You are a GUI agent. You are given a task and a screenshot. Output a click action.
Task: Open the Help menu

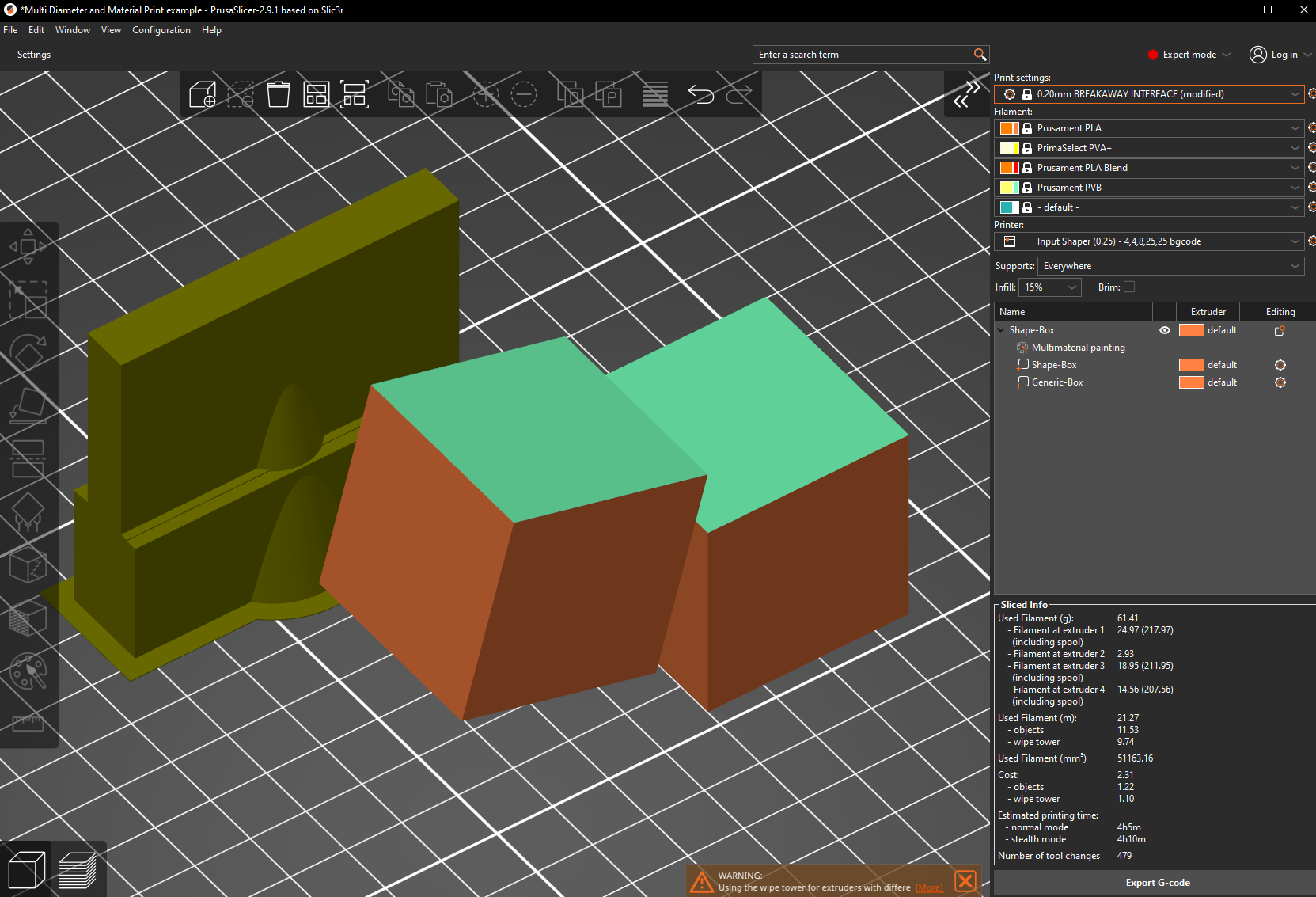[x=211, y=30]
